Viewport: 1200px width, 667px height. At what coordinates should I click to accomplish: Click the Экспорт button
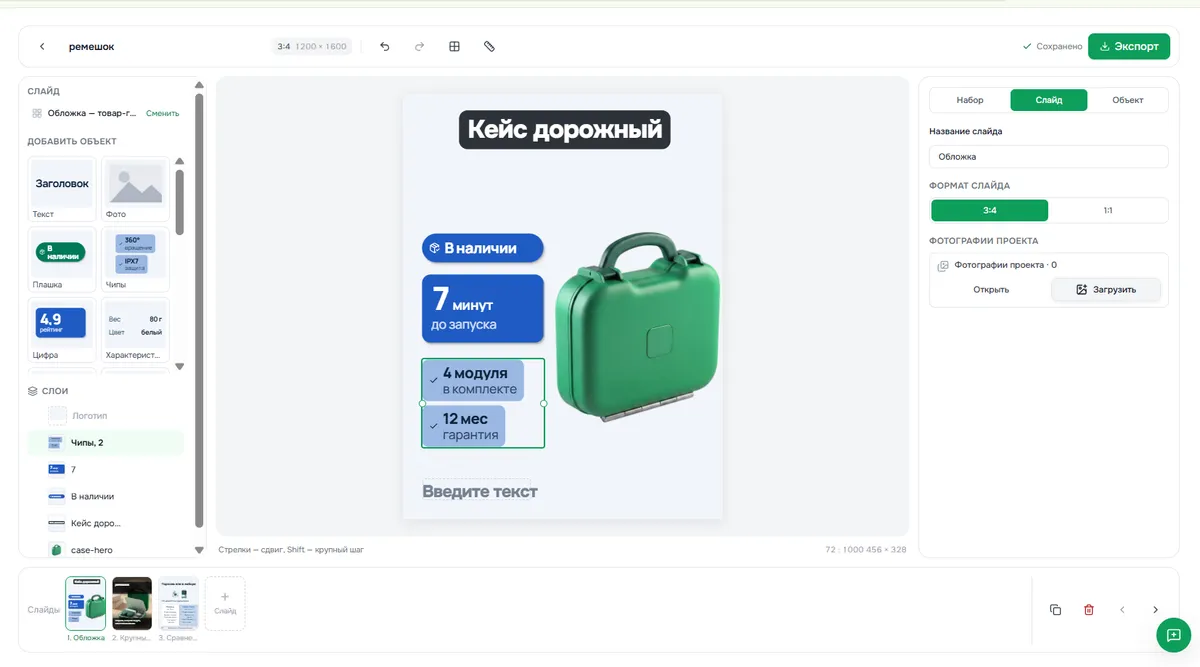[1128, 46]
